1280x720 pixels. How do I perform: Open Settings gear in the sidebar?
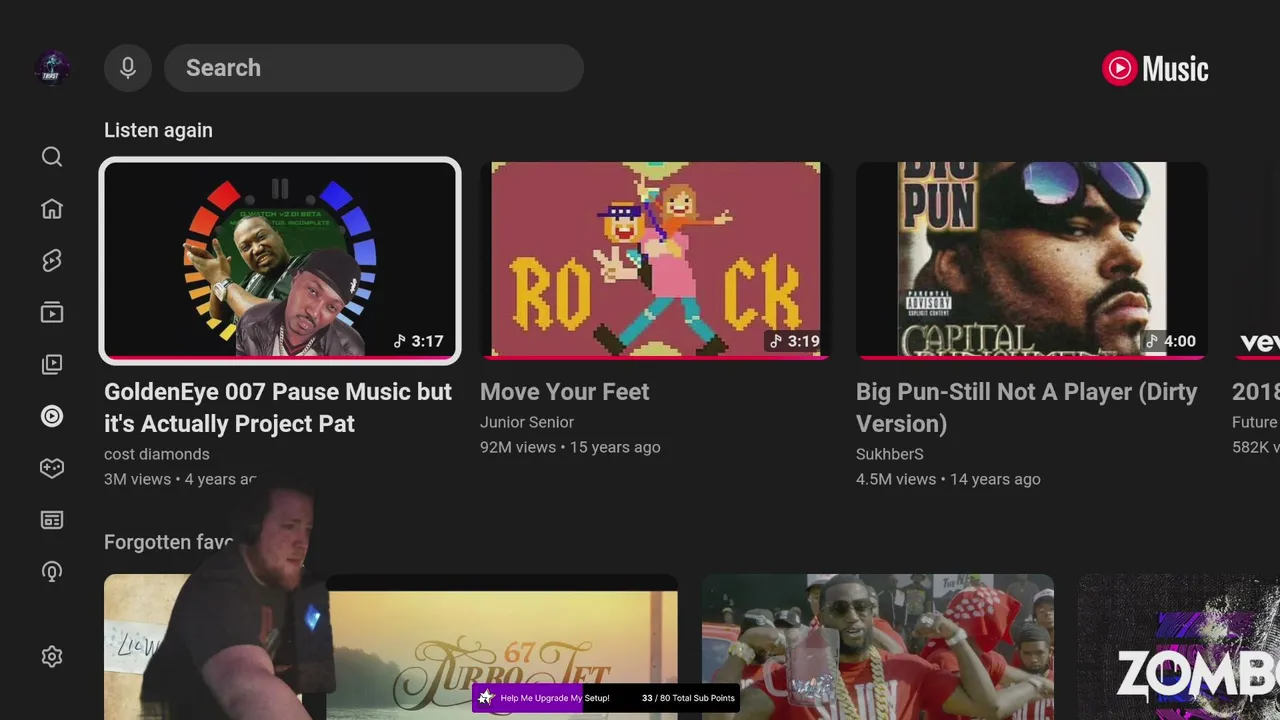(52, 656)
